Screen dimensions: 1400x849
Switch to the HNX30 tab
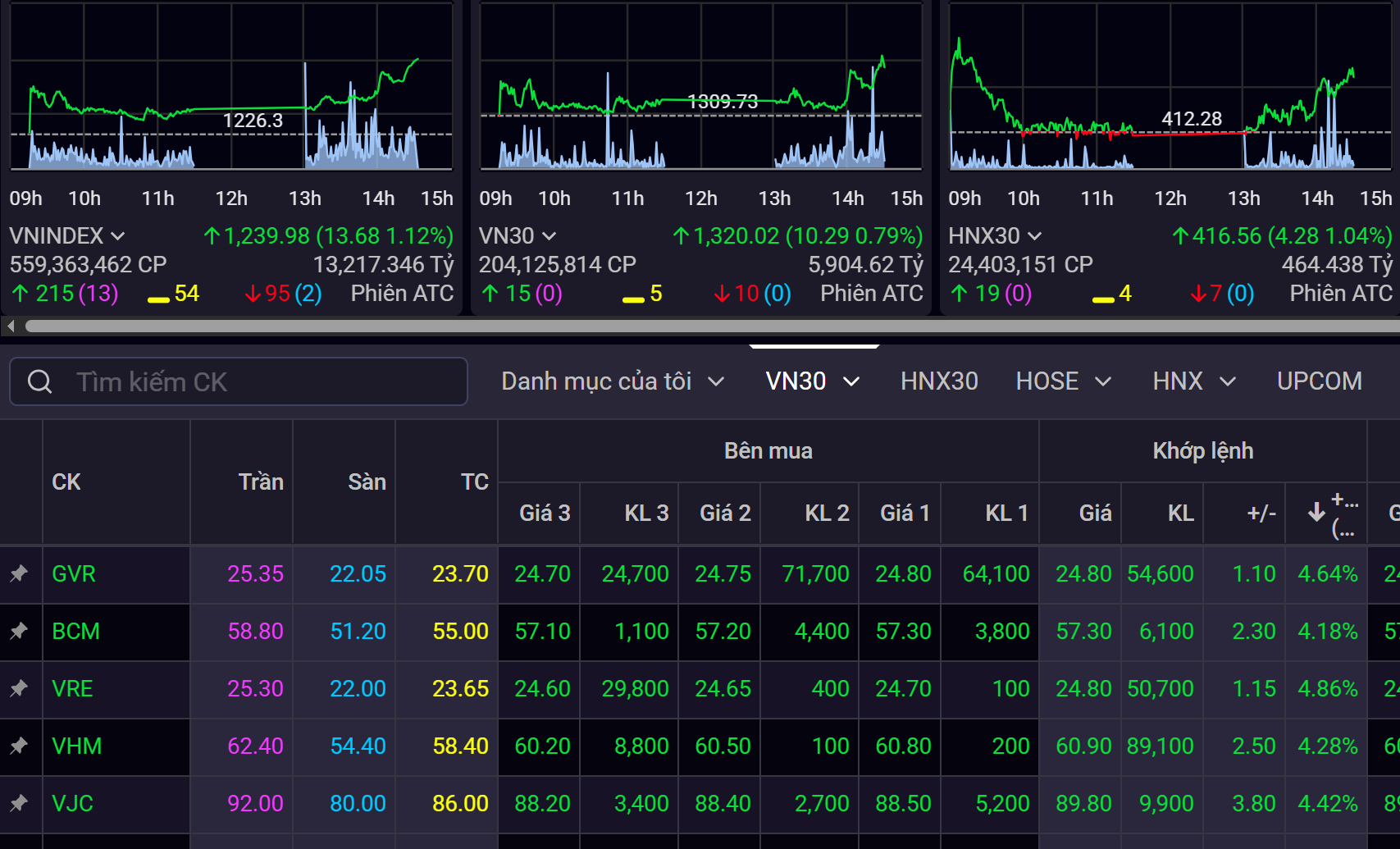[x=939, y=381]
